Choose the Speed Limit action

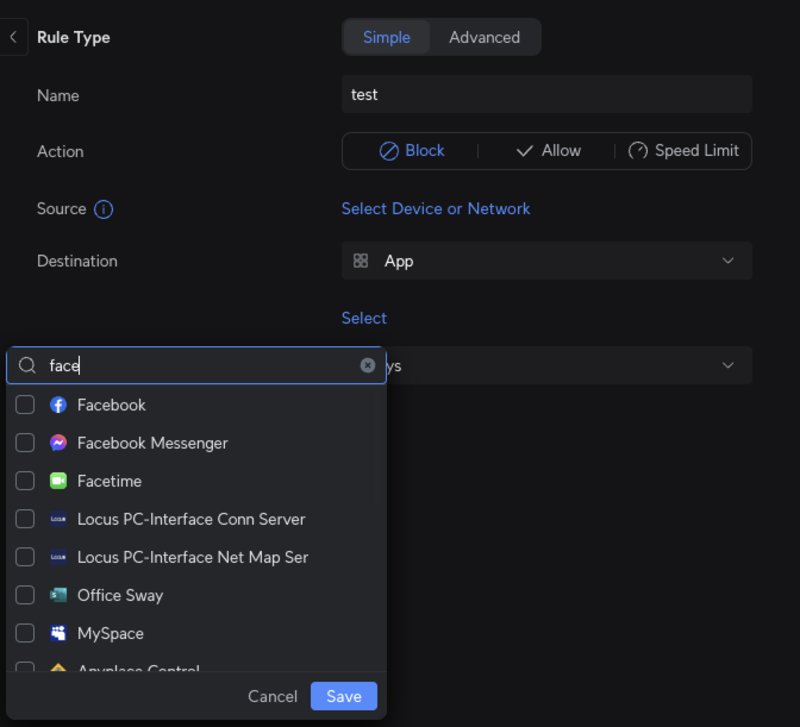pyautogui.click(x=683, y=151)
